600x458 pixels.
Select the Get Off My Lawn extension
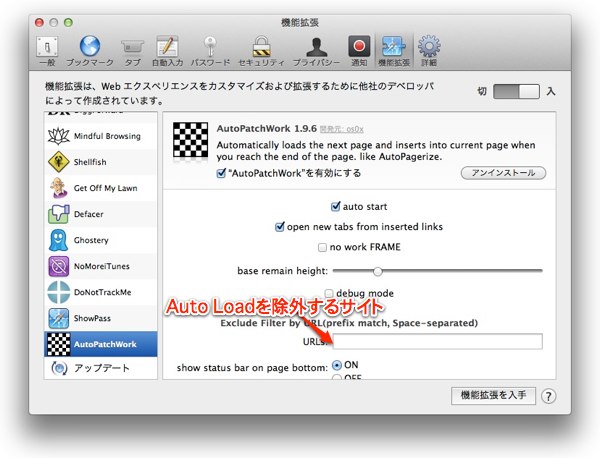pyautogui.click(x=101, y=188)
